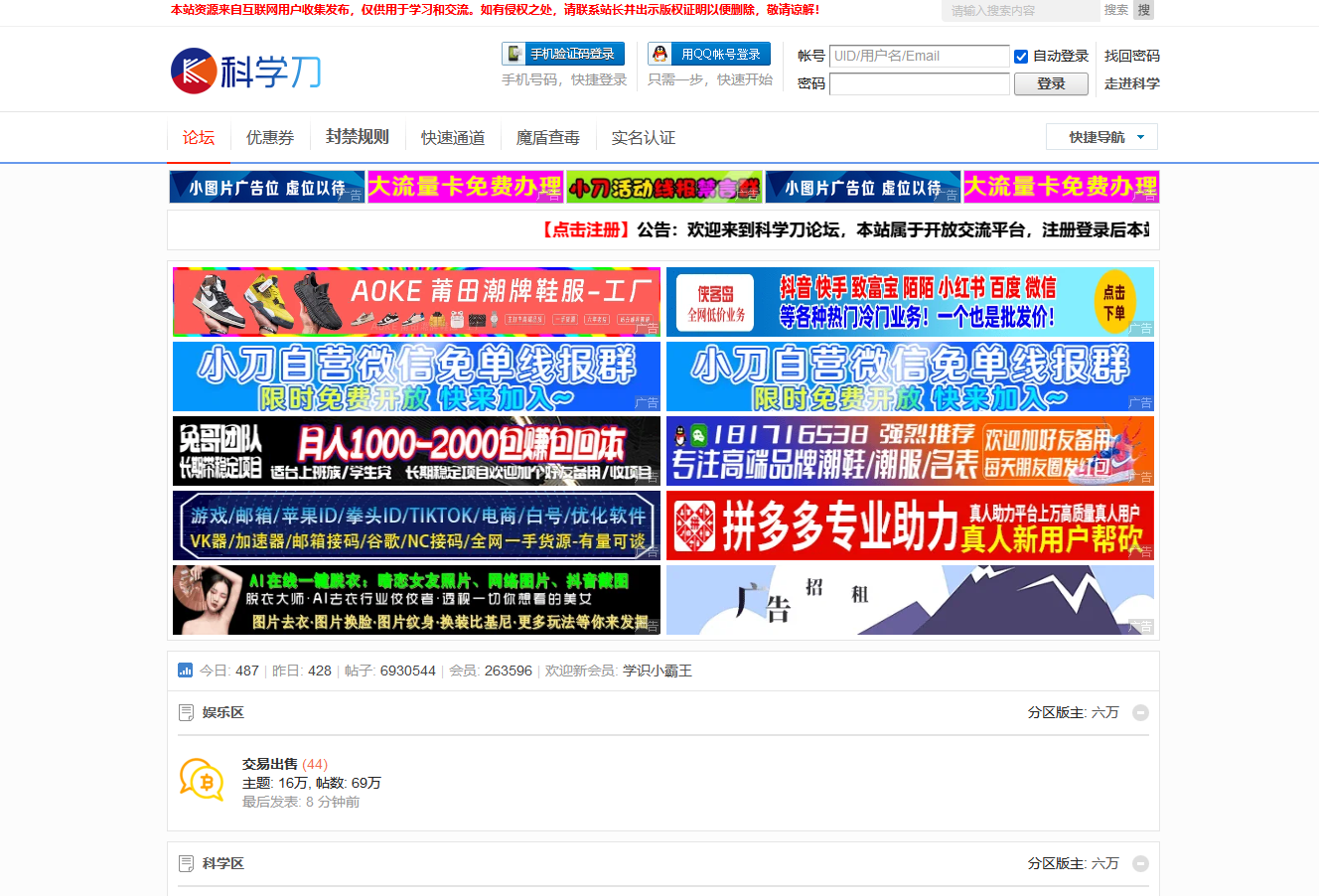This screenshot has width=1319, height=896.
Task: Click the 拼多多专业助力 red banner
Action: [910, 525]
